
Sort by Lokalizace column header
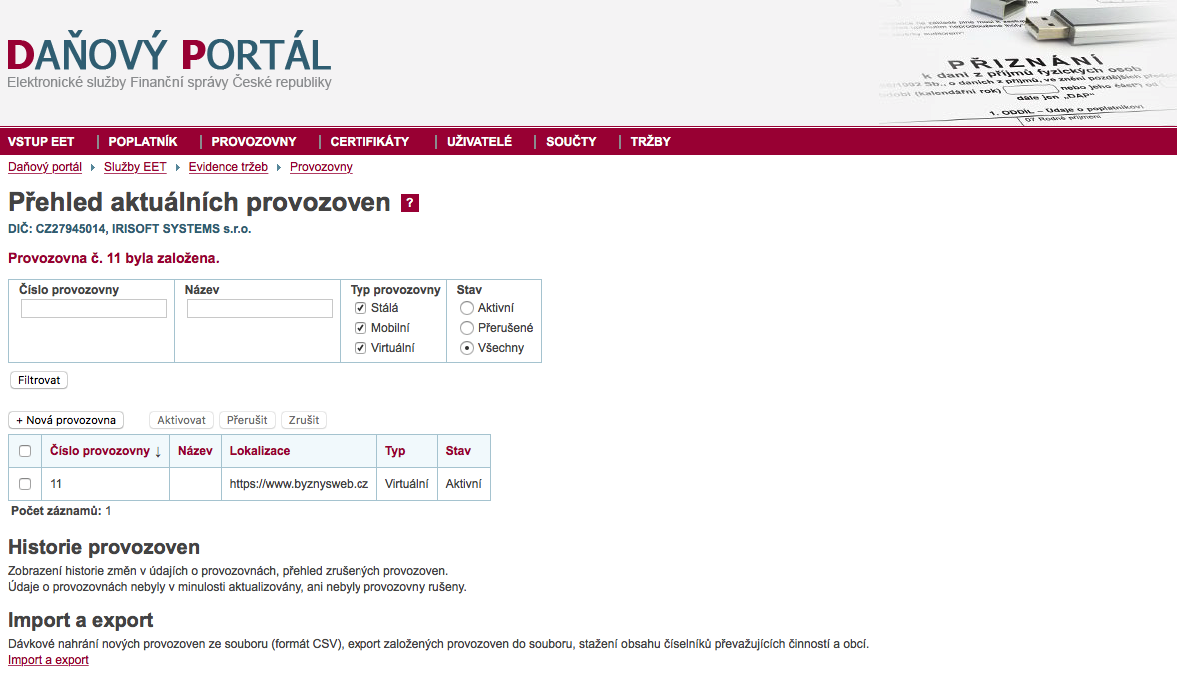coord(260,451)
